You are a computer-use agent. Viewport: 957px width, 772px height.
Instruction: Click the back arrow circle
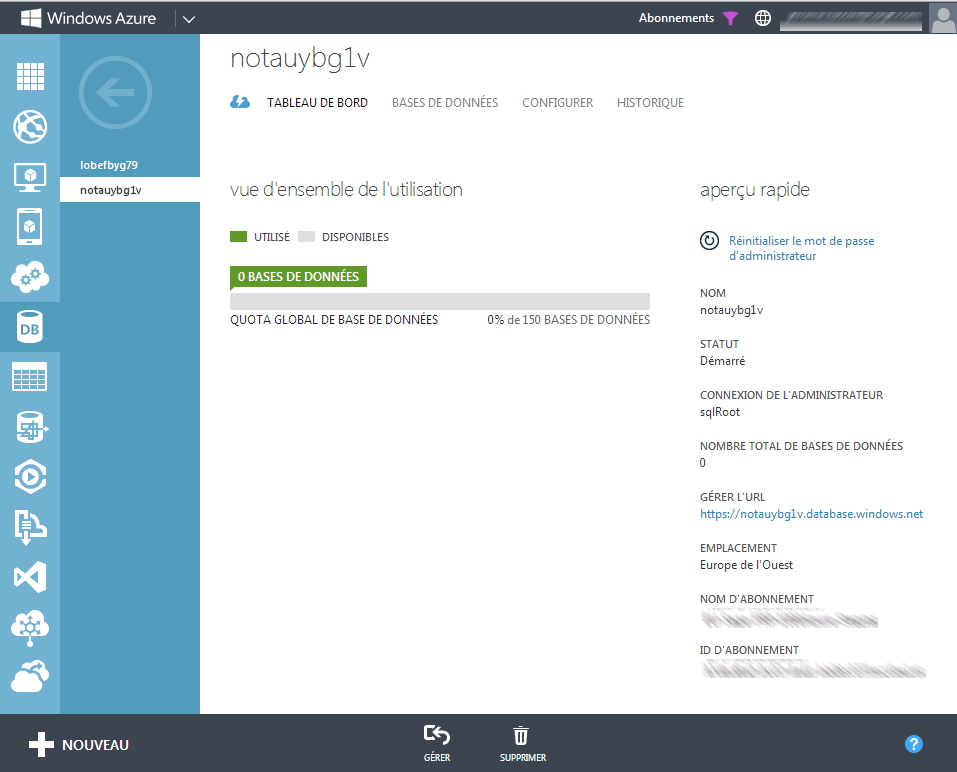pos(115,93)
